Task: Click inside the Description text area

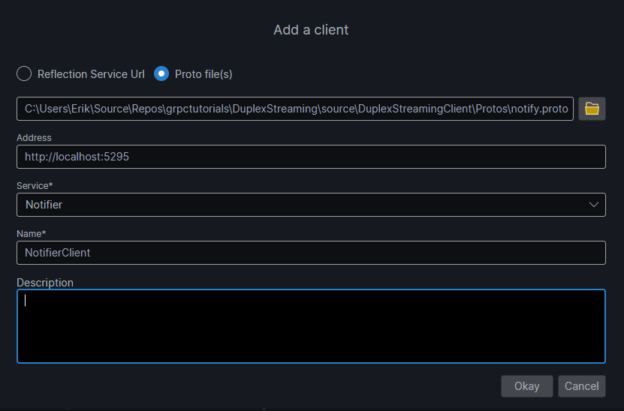Action: point(311,326)
